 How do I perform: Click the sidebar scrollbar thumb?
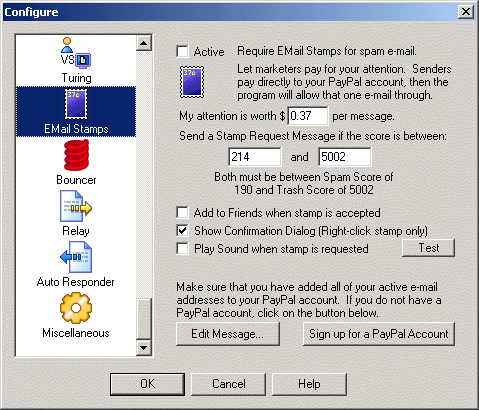click(x=144, y=319)
